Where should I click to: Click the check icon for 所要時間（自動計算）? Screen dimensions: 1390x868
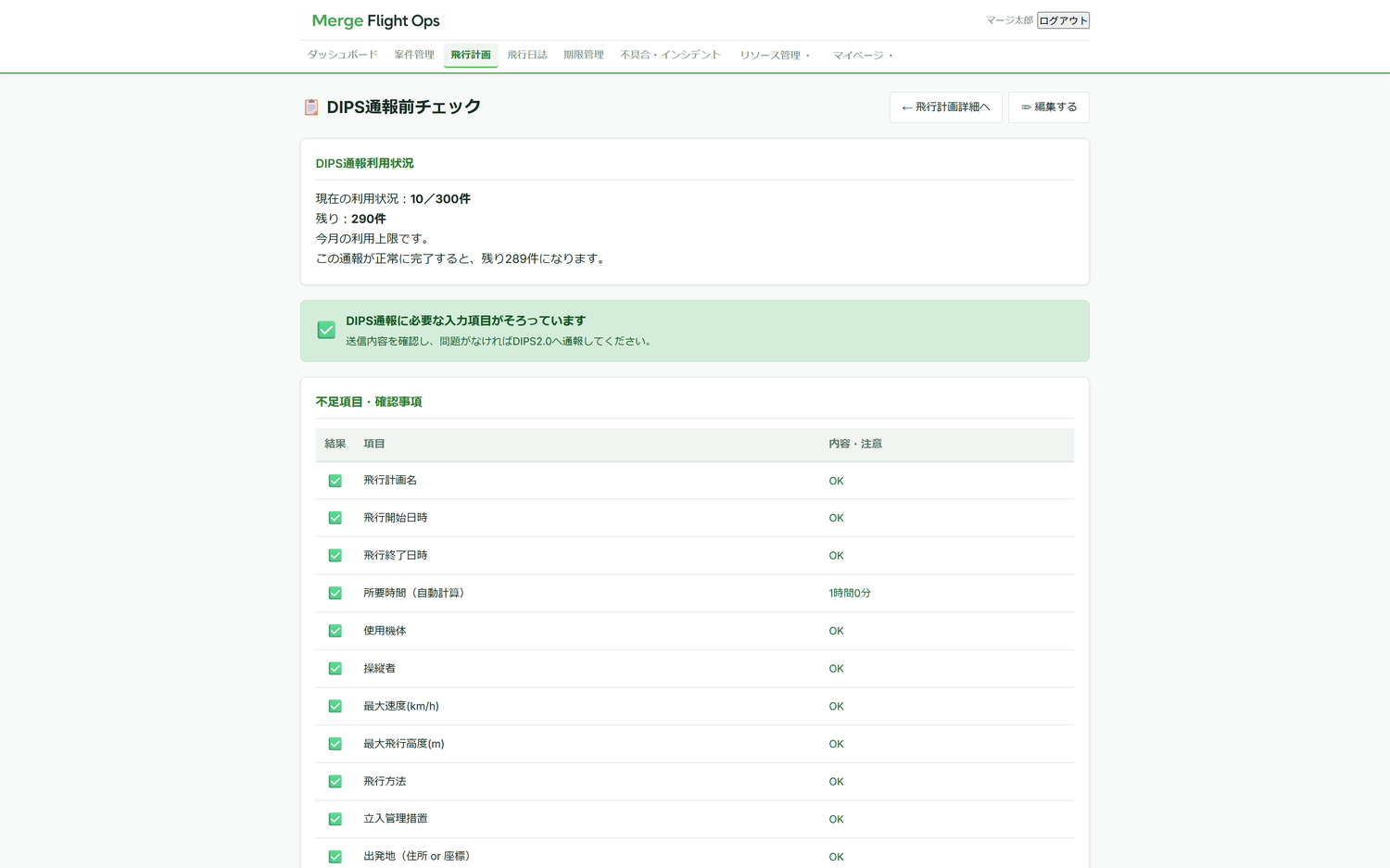(335, 593)
